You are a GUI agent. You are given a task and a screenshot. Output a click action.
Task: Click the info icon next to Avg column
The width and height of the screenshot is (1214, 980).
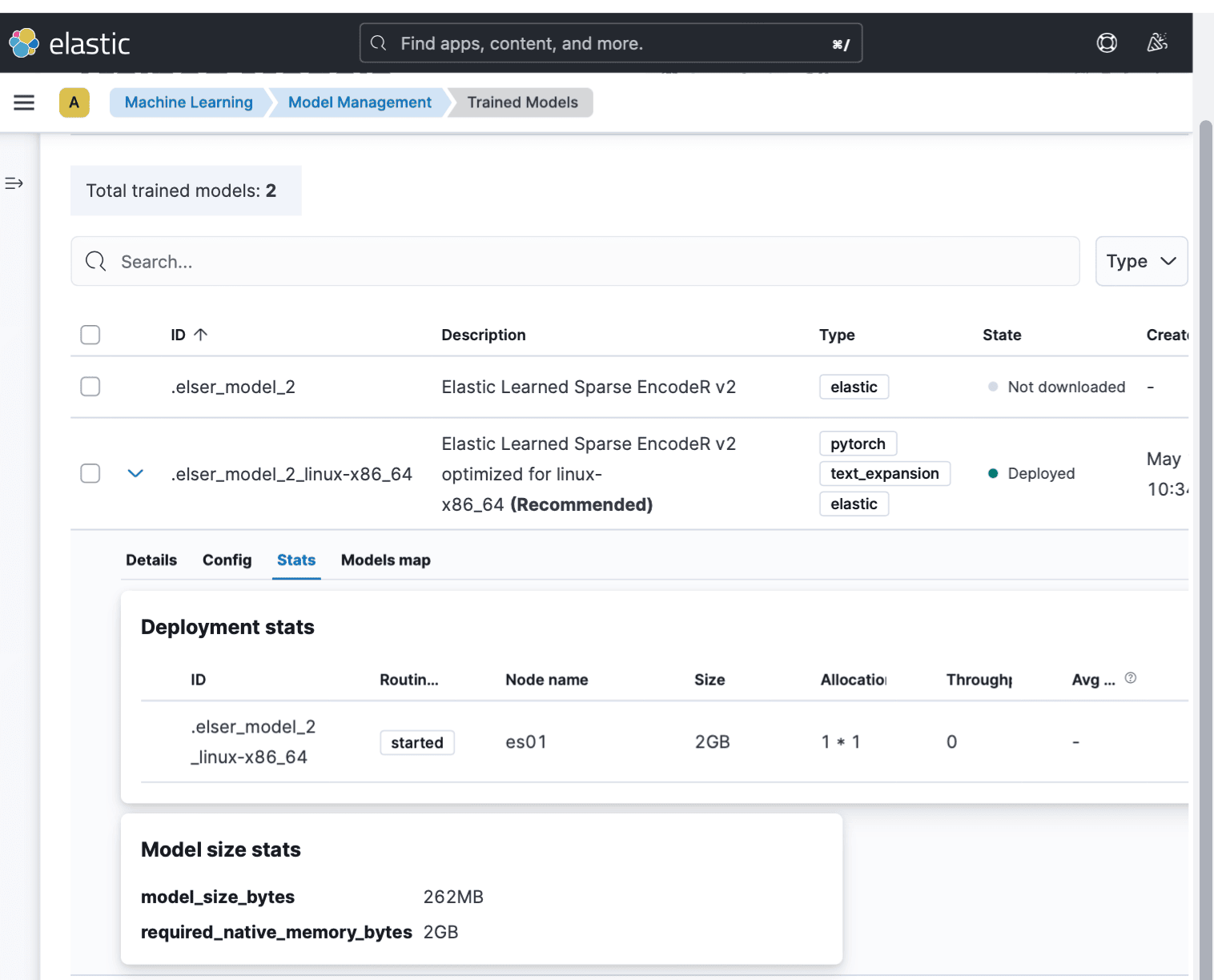pyautogui.click(x=1131, y=678)
